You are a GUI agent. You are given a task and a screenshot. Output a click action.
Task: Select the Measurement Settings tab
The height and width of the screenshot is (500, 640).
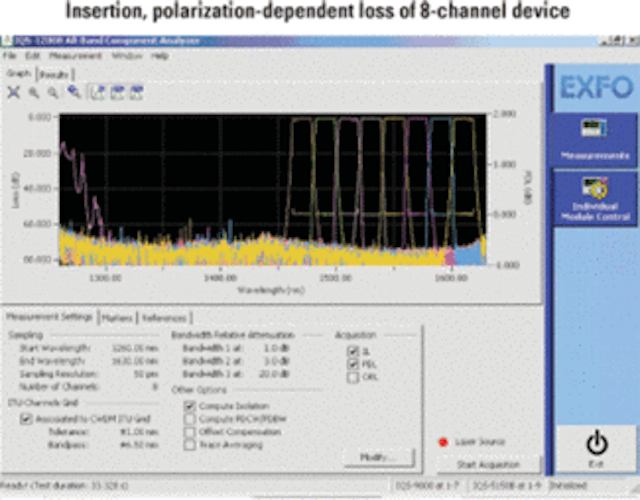(x=49, y=317)
